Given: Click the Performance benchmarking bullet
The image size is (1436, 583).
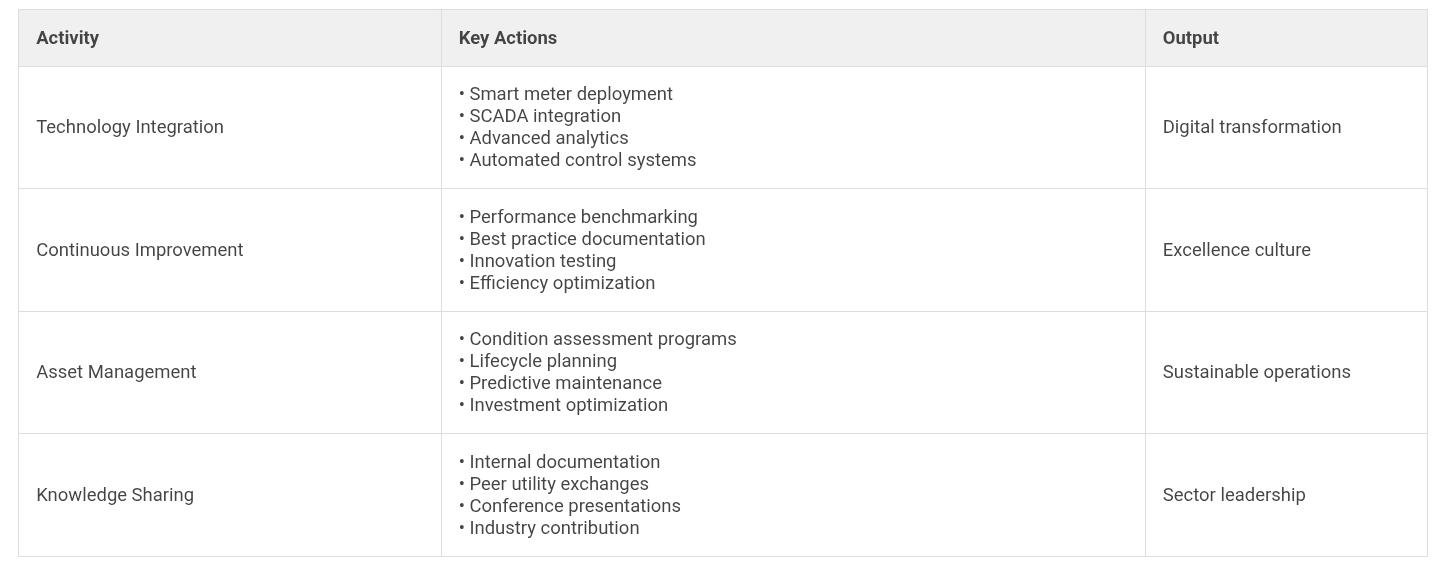Looking at the screenshot, I should (583, 217).
